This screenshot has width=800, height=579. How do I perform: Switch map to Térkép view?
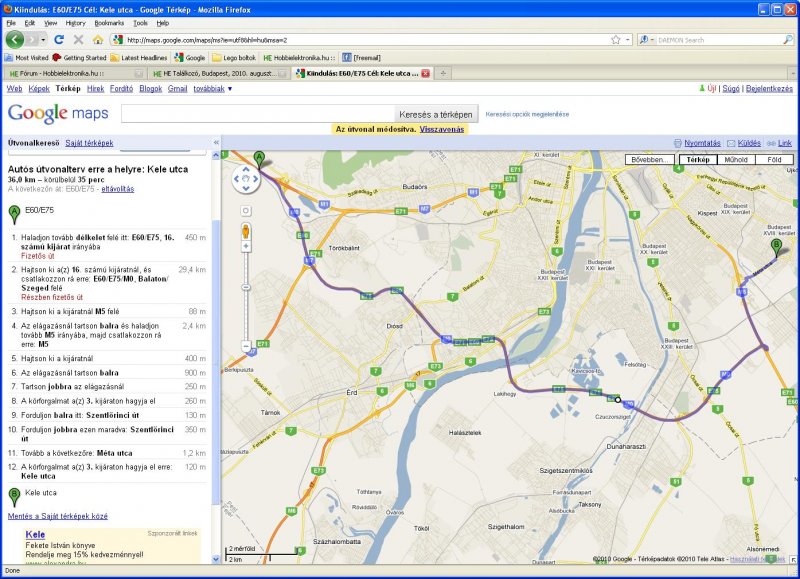pos(698,160)
